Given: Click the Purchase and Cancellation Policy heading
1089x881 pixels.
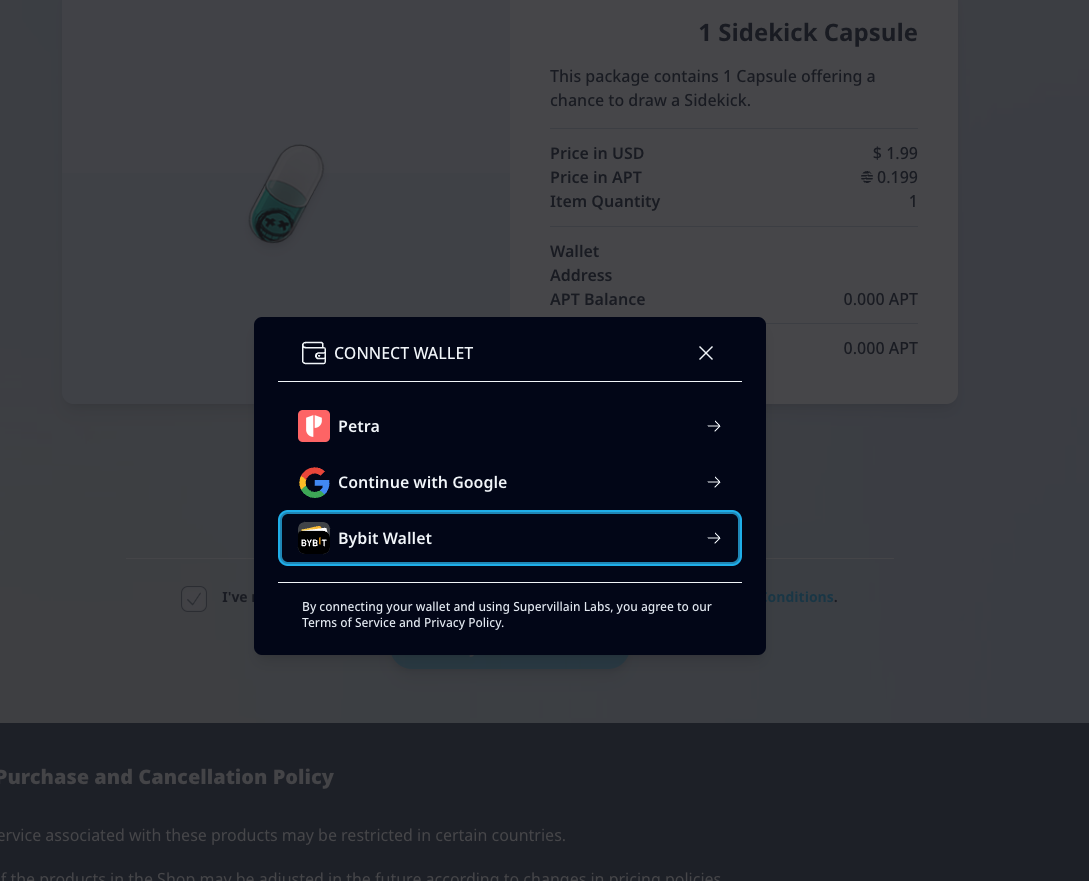Looking at the screenshot, I should point(167,777).
